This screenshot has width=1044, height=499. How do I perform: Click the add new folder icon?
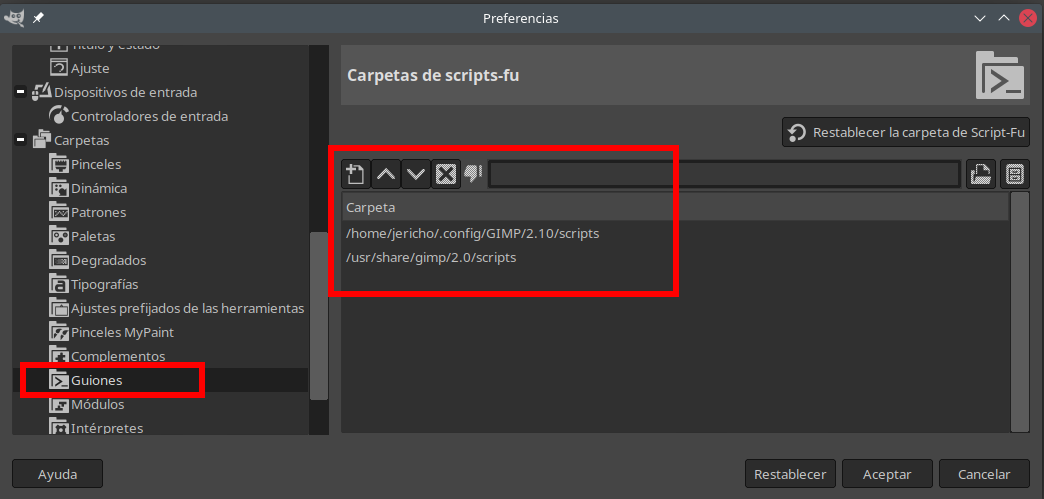point(355,174)
